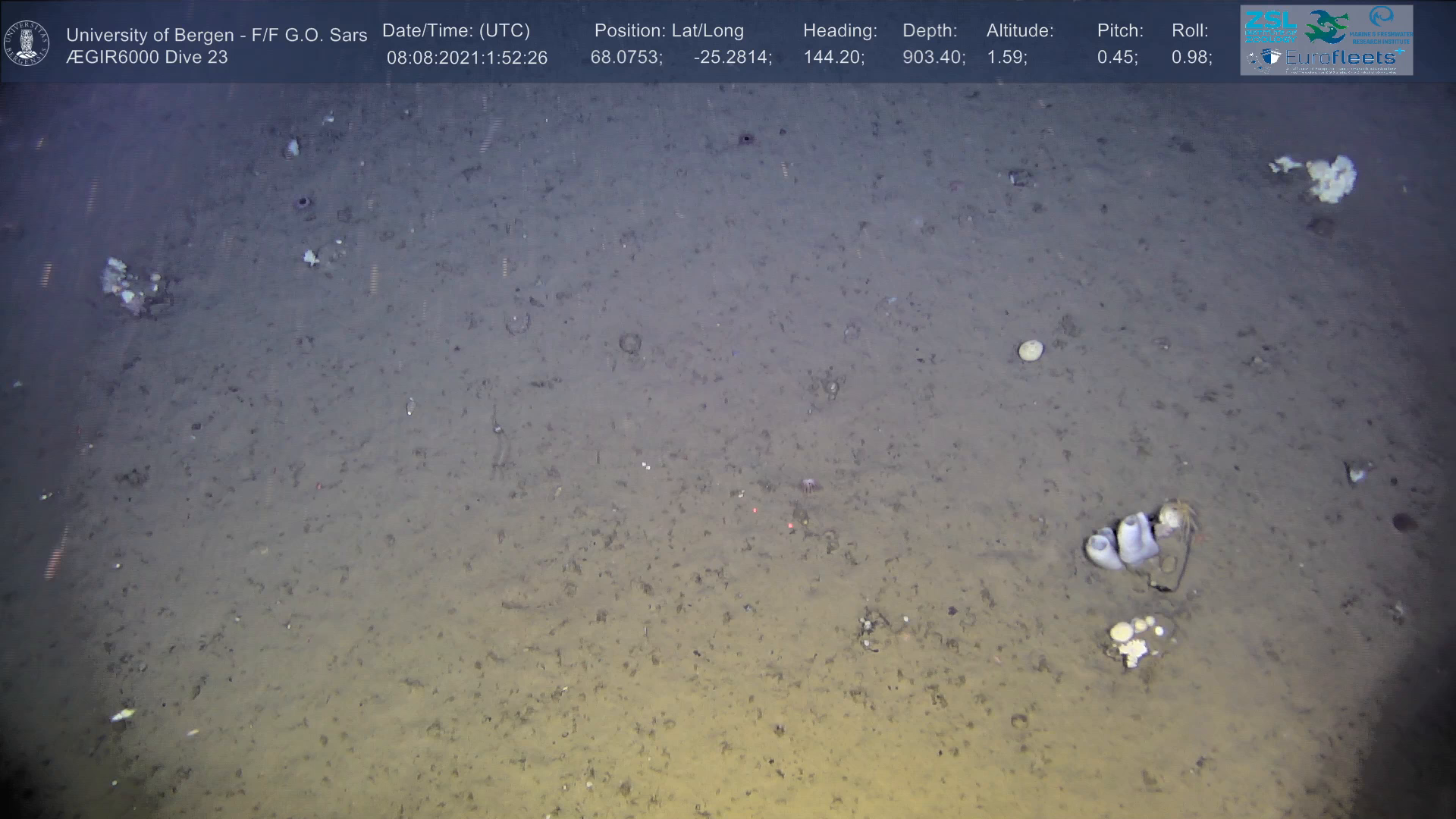Image resolution: width=1456 pixels, height=819 pixels.
Task: Click the white branching sponge at upper right
Action: 1331,179
